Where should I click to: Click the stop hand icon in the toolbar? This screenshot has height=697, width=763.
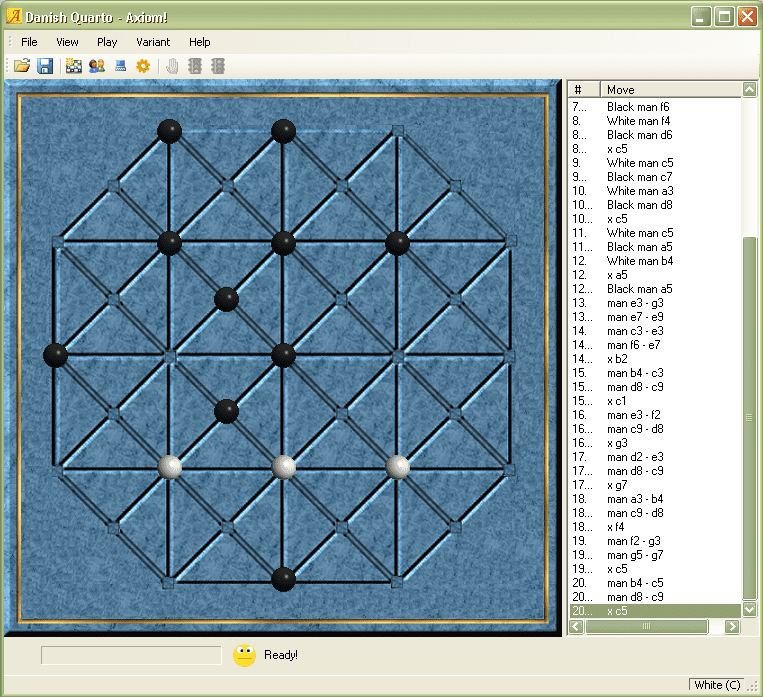pyautogui.click(x=172, y=66)
